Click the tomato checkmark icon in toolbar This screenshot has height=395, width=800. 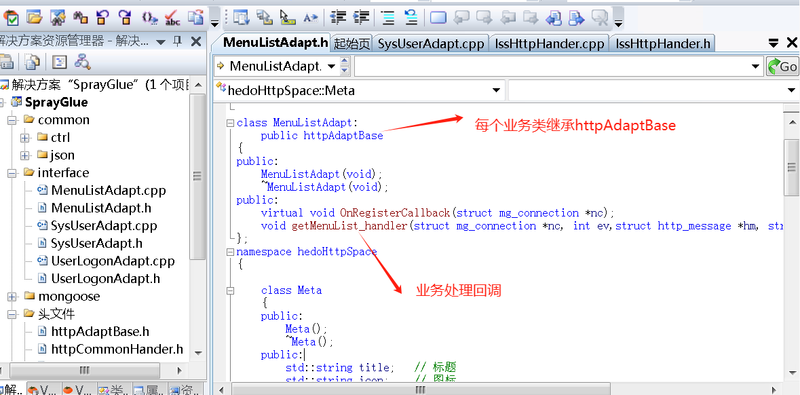11,18
